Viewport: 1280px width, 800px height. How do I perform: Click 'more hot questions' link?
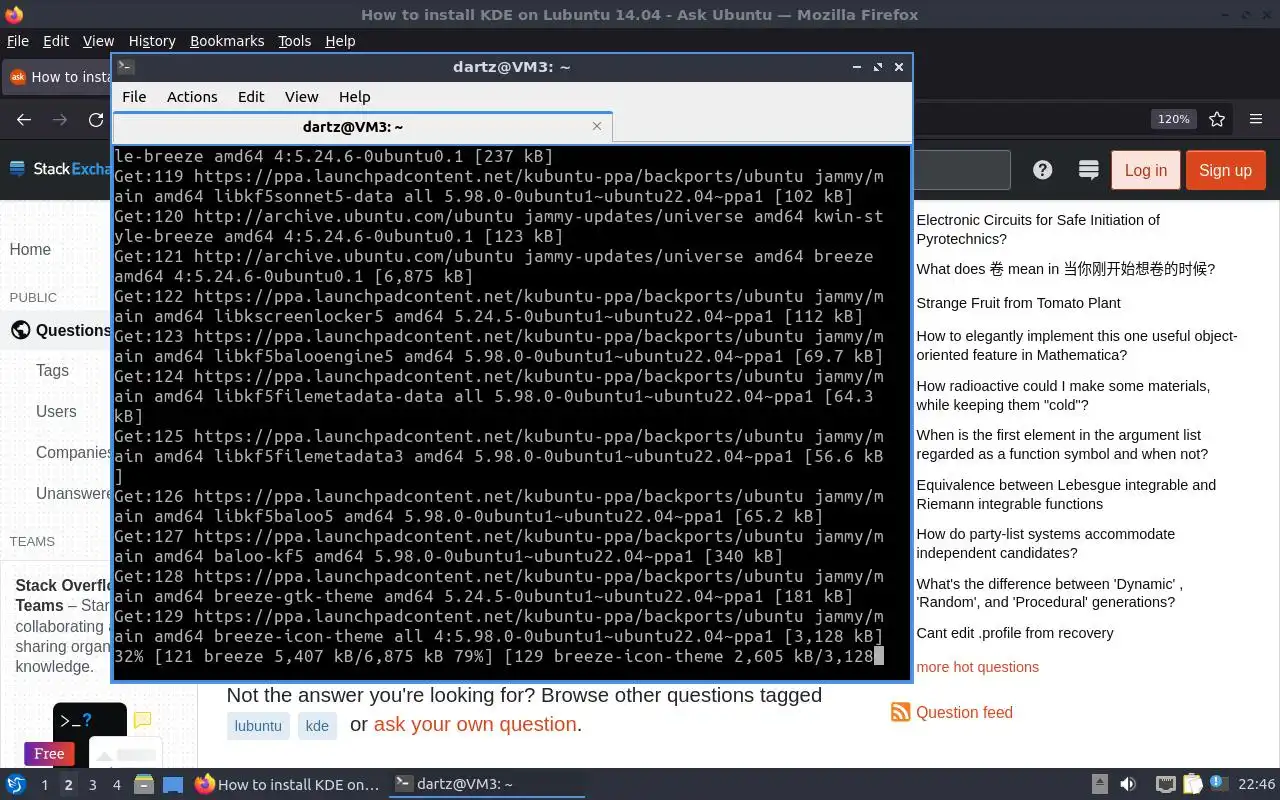click(977, 667)
